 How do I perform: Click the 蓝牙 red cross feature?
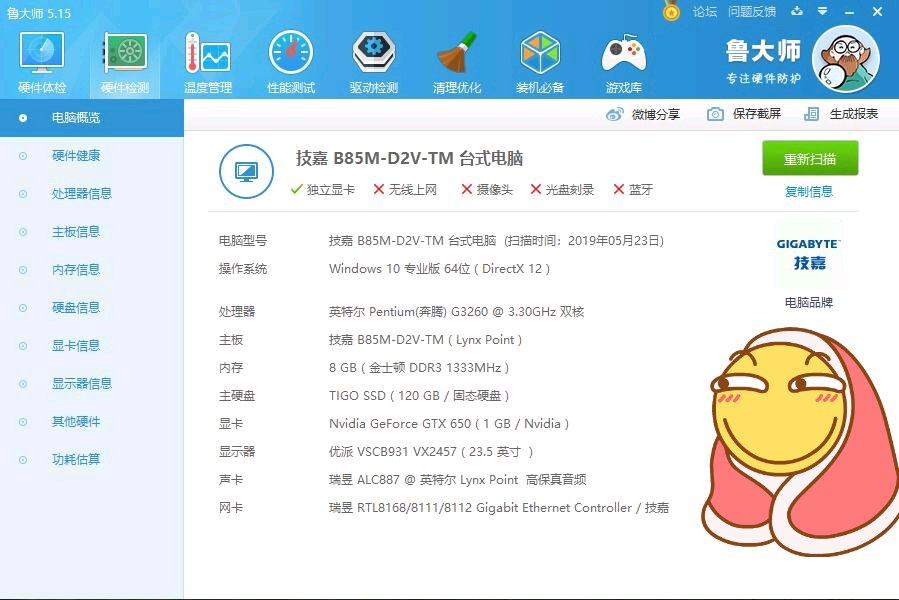point(633,189)
